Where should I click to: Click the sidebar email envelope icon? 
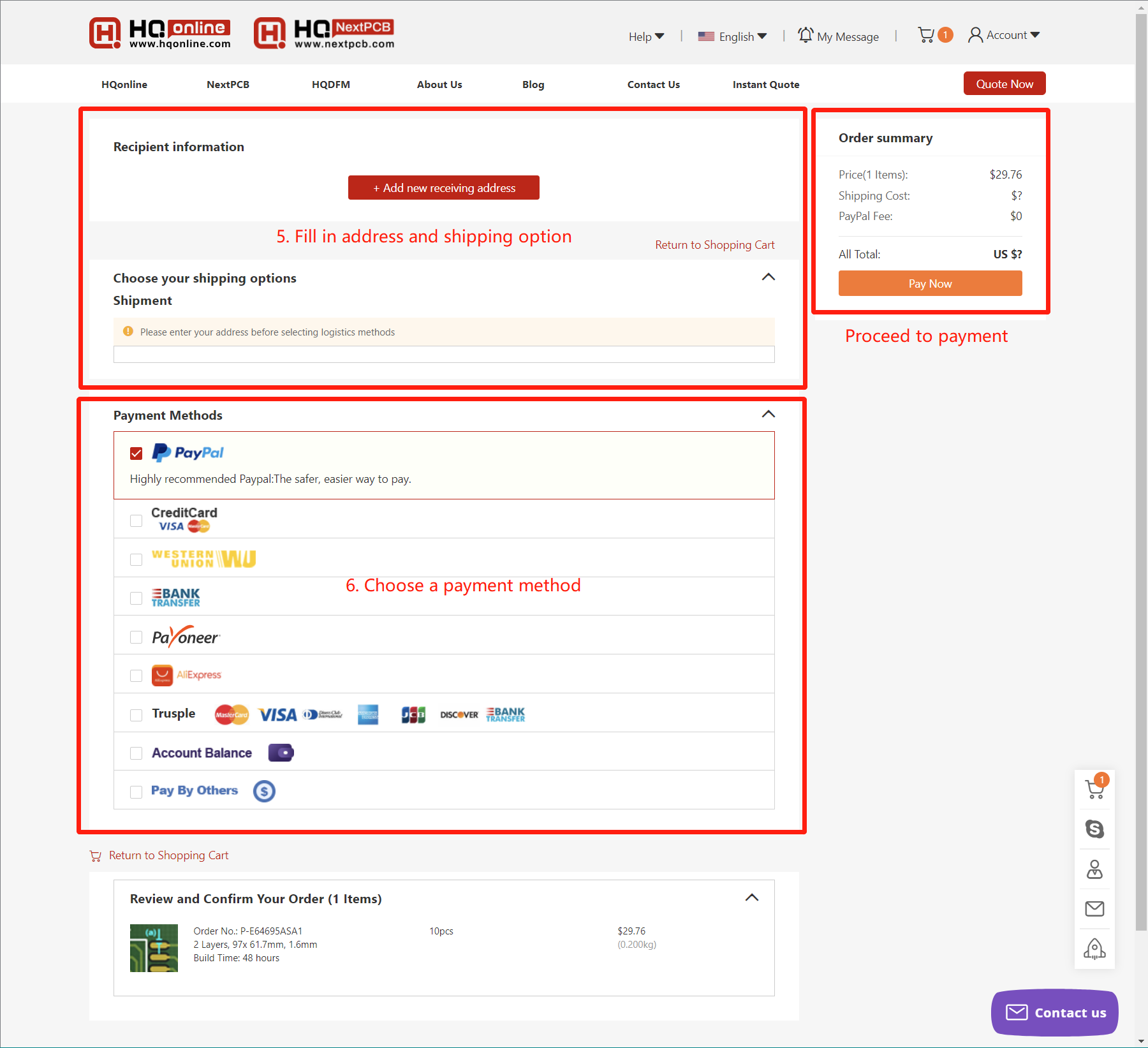click(x=1095, y=908)
